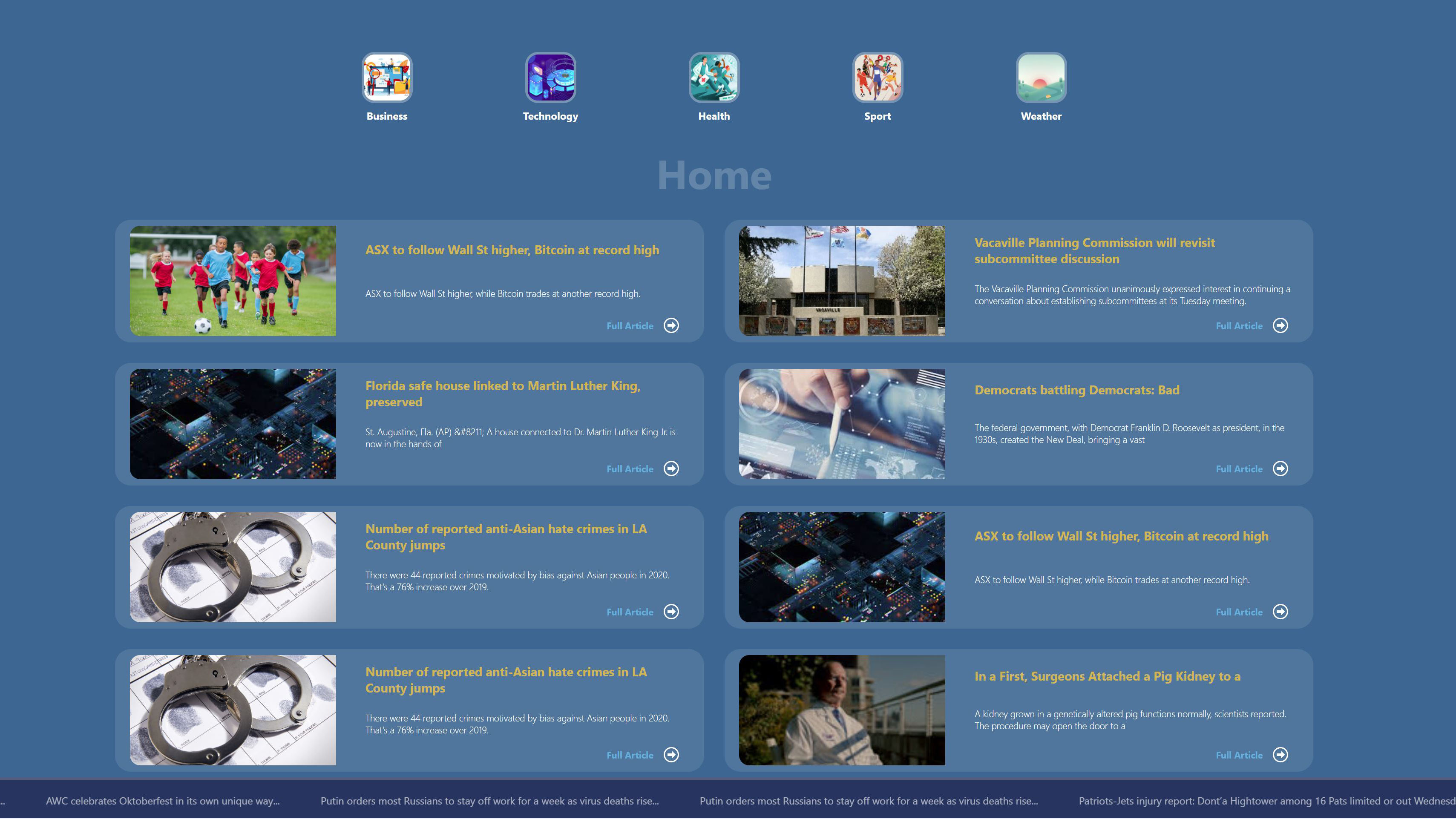Image resolution: width=1456 pixels, height=819 pixels.
Task: Click headline 'Vacaville Planning Commission will revisit subcommittee discussion'
Action: [1094, 250]
